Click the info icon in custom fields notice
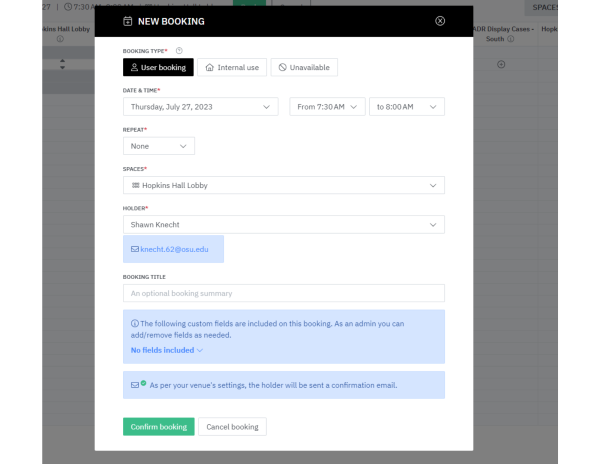600x464 pixels. (135, 324)
